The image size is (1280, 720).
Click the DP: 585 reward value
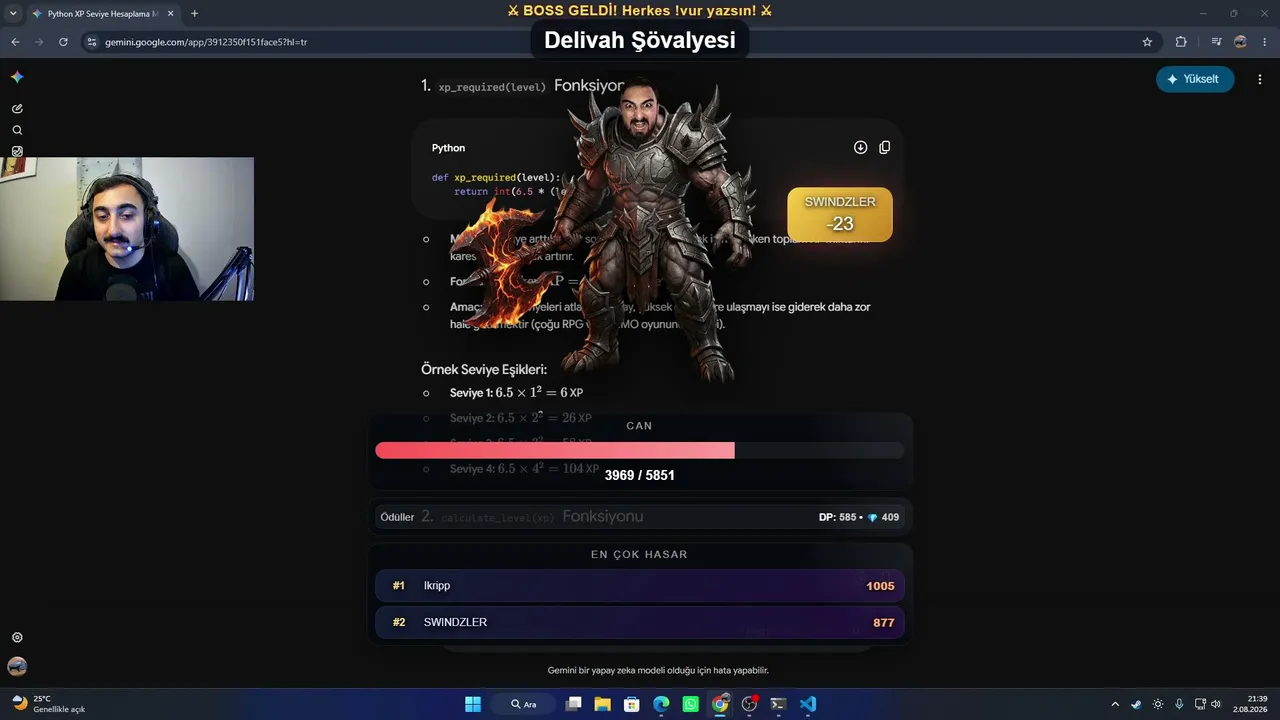pos(837,517)
